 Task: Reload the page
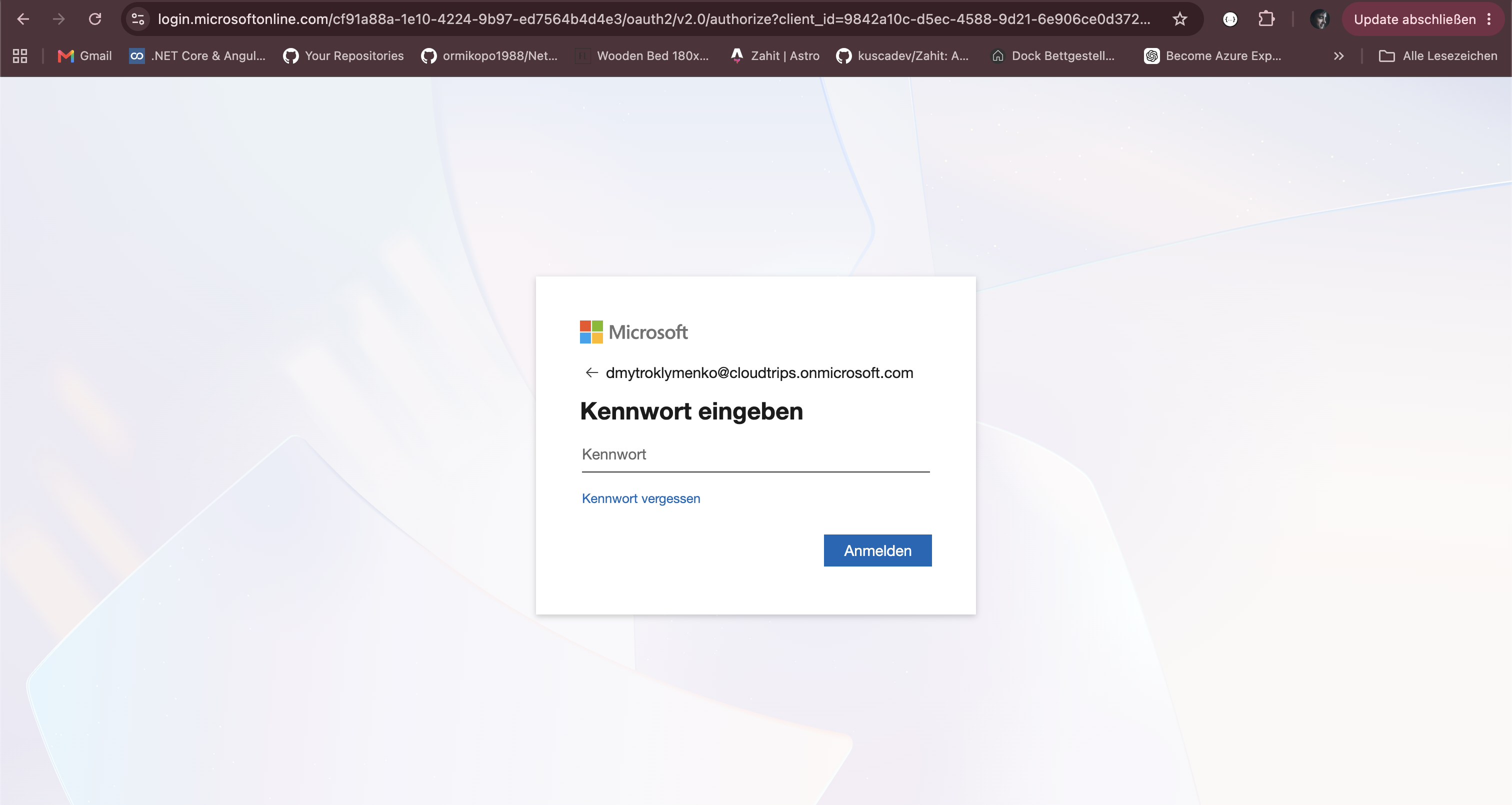(95, 19)
